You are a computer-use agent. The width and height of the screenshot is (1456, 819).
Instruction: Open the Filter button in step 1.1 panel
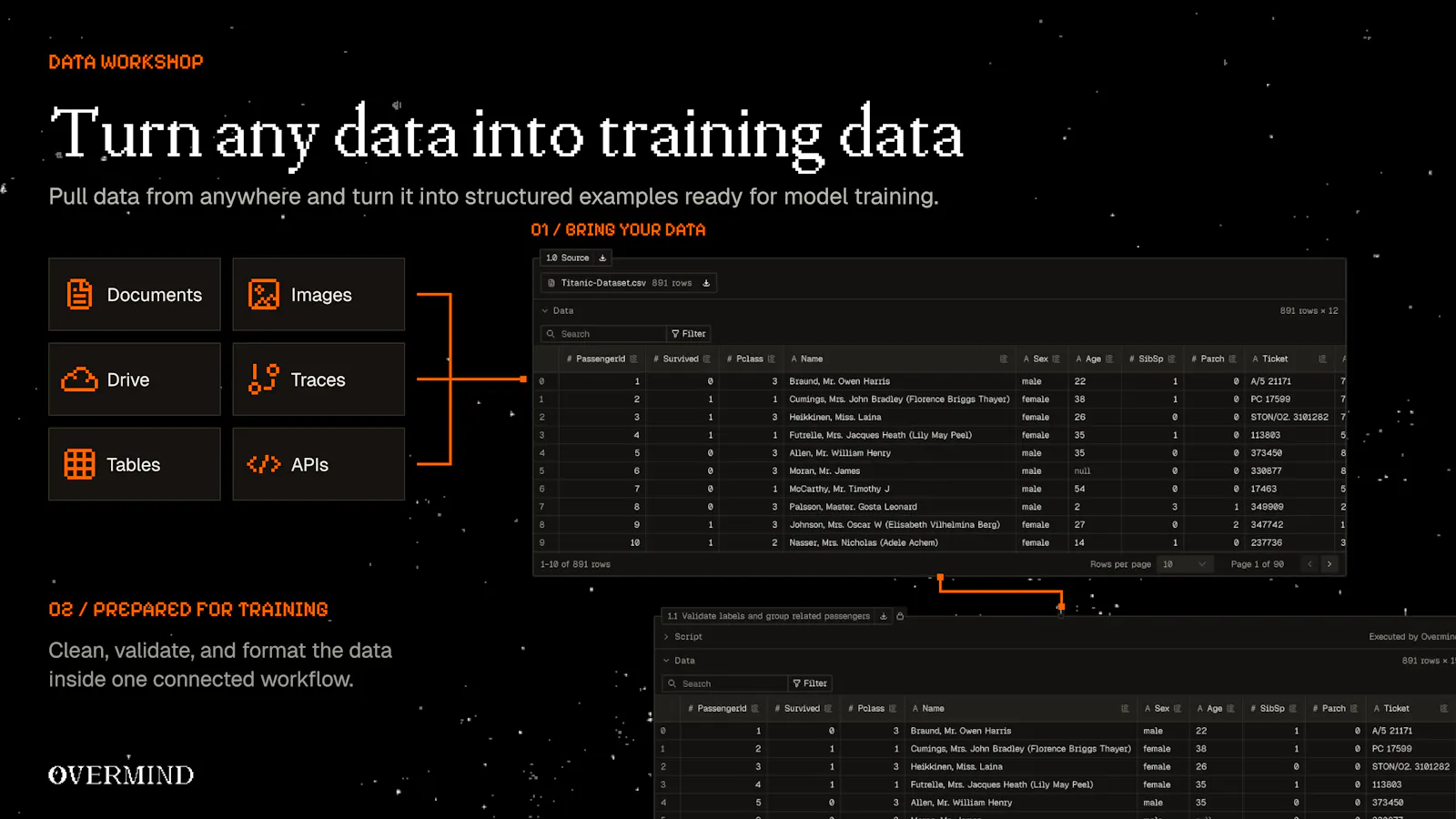point(810,683)
